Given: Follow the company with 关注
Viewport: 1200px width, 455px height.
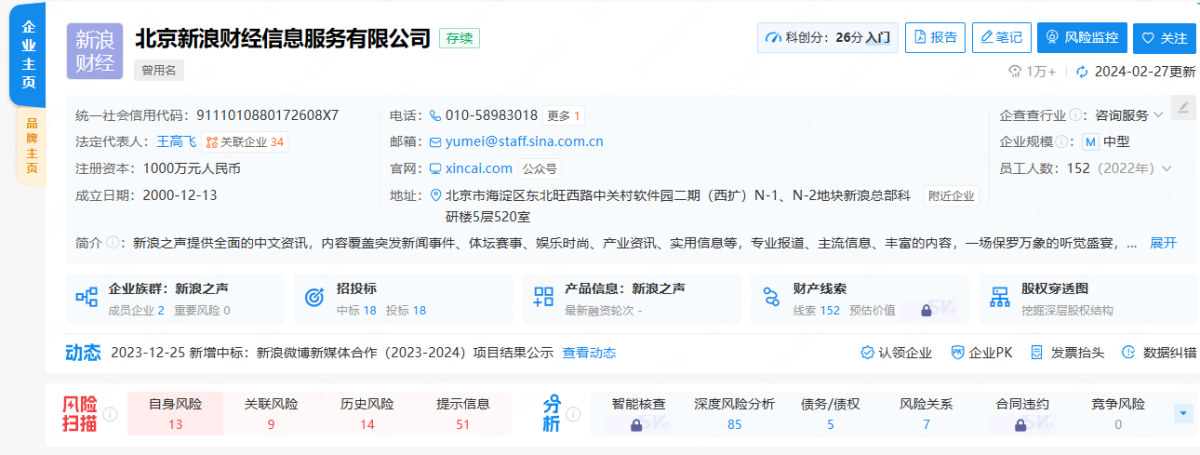Looking at the screenshot, I should pyautogui.click(x=1163, y=37).
